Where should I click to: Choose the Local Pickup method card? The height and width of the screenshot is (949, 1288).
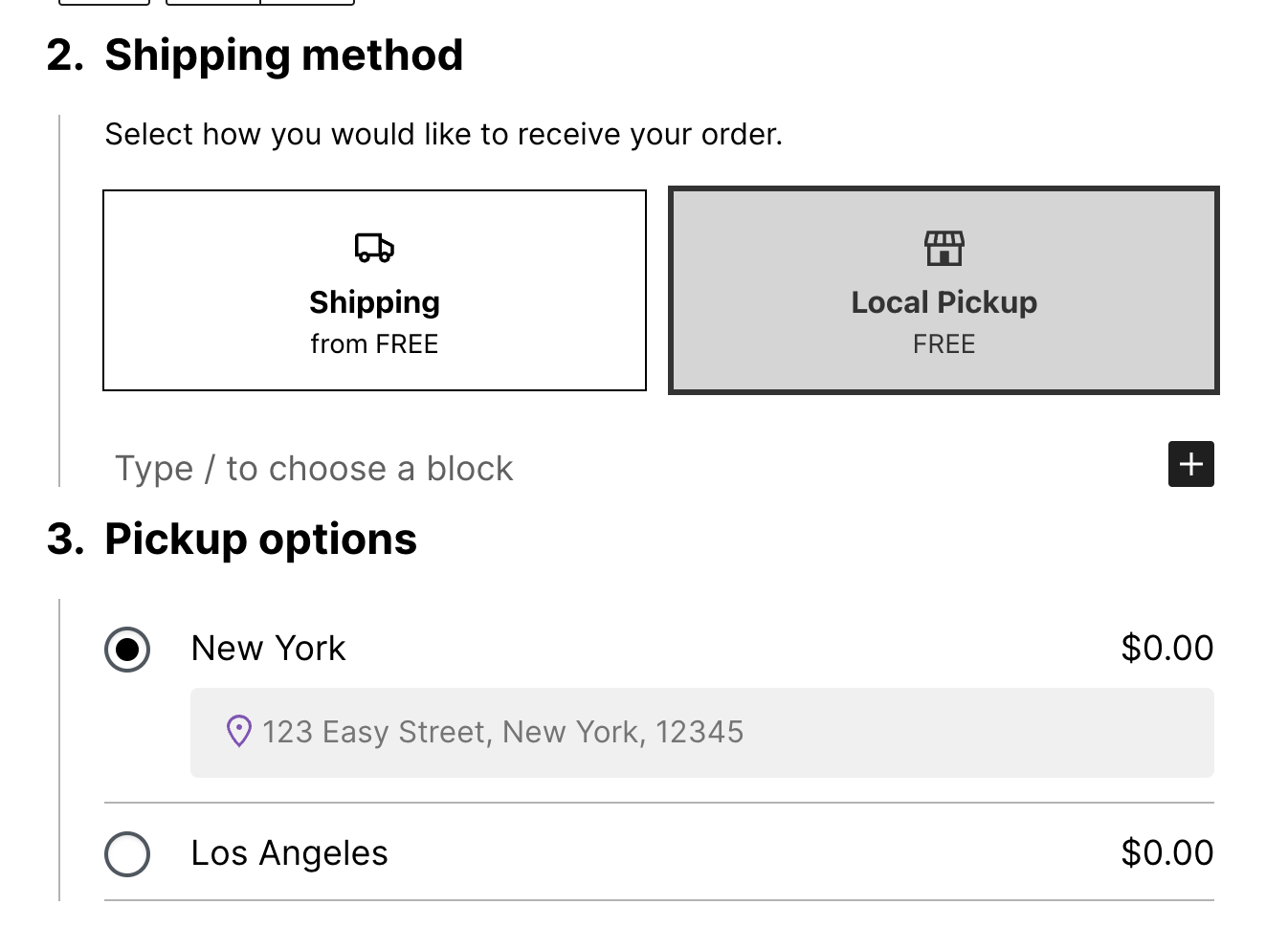944,290
